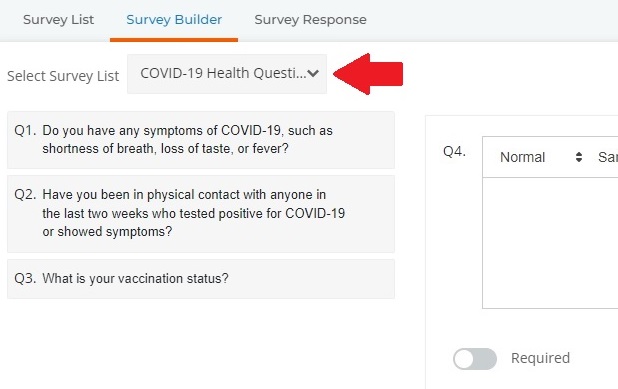Image resolution: width=618 pixels, height=389 pixels.
Task: Click the Q1. number label
Action: tap(25, 130)
